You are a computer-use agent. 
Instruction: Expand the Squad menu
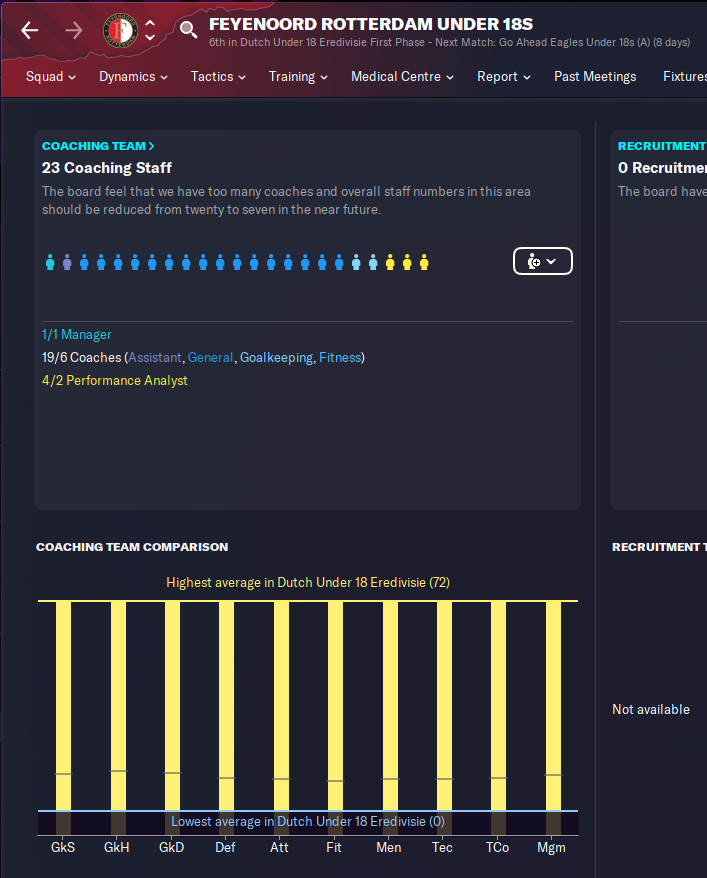(x=50, y=77)
